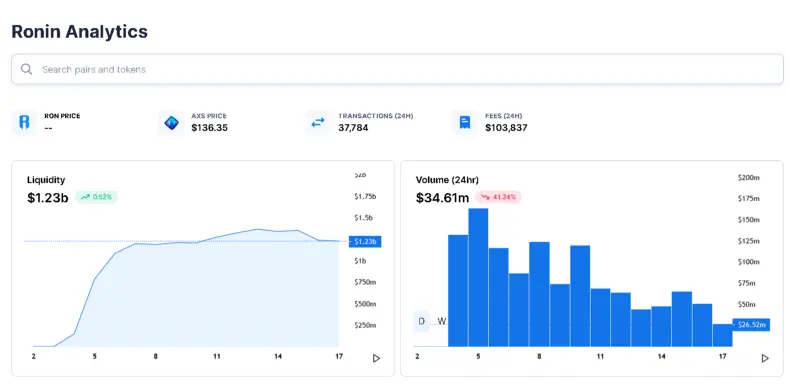The width and height of the screenshot is (788, 390).
Task: Click the transactions swap-arrows icon
Action: pos(318,123)
